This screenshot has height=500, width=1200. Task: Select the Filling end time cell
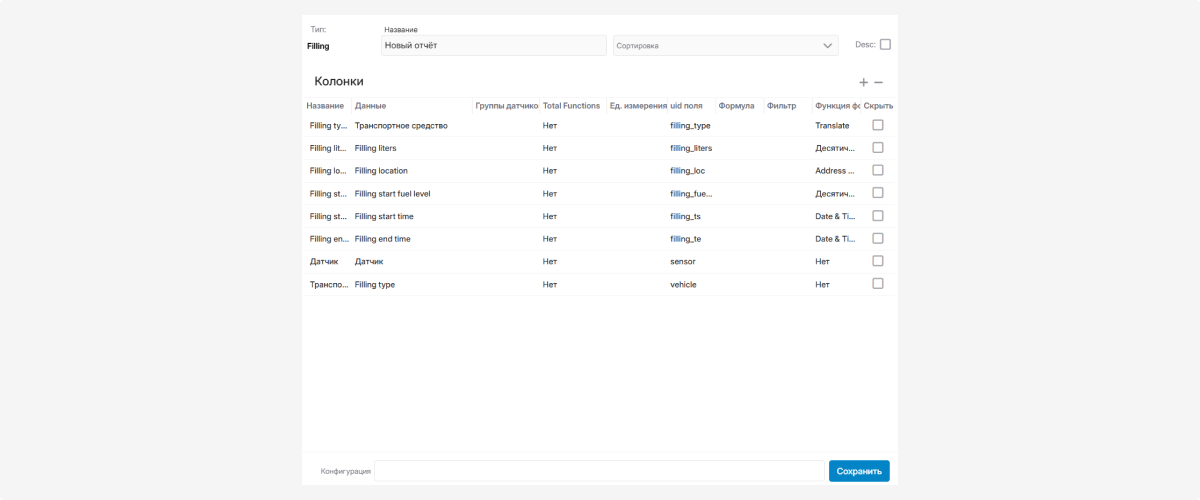(383, 239)
